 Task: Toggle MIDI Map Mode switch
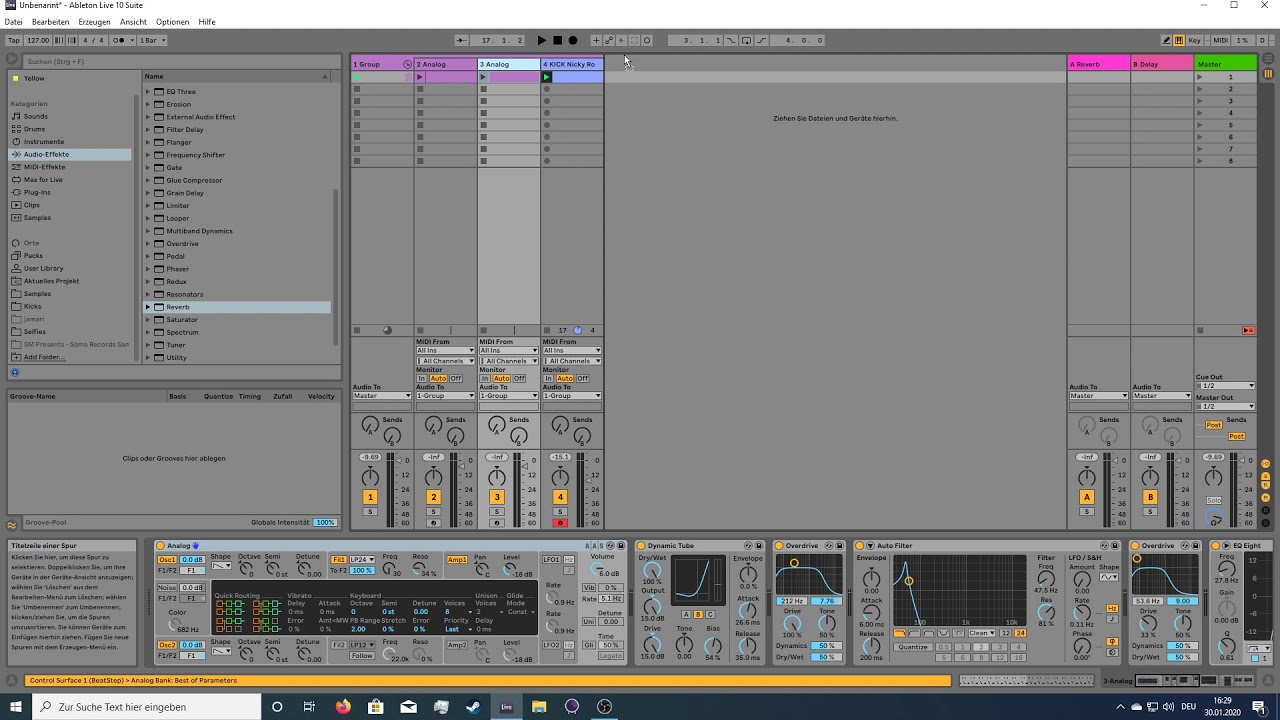[x=1220, y=40]
